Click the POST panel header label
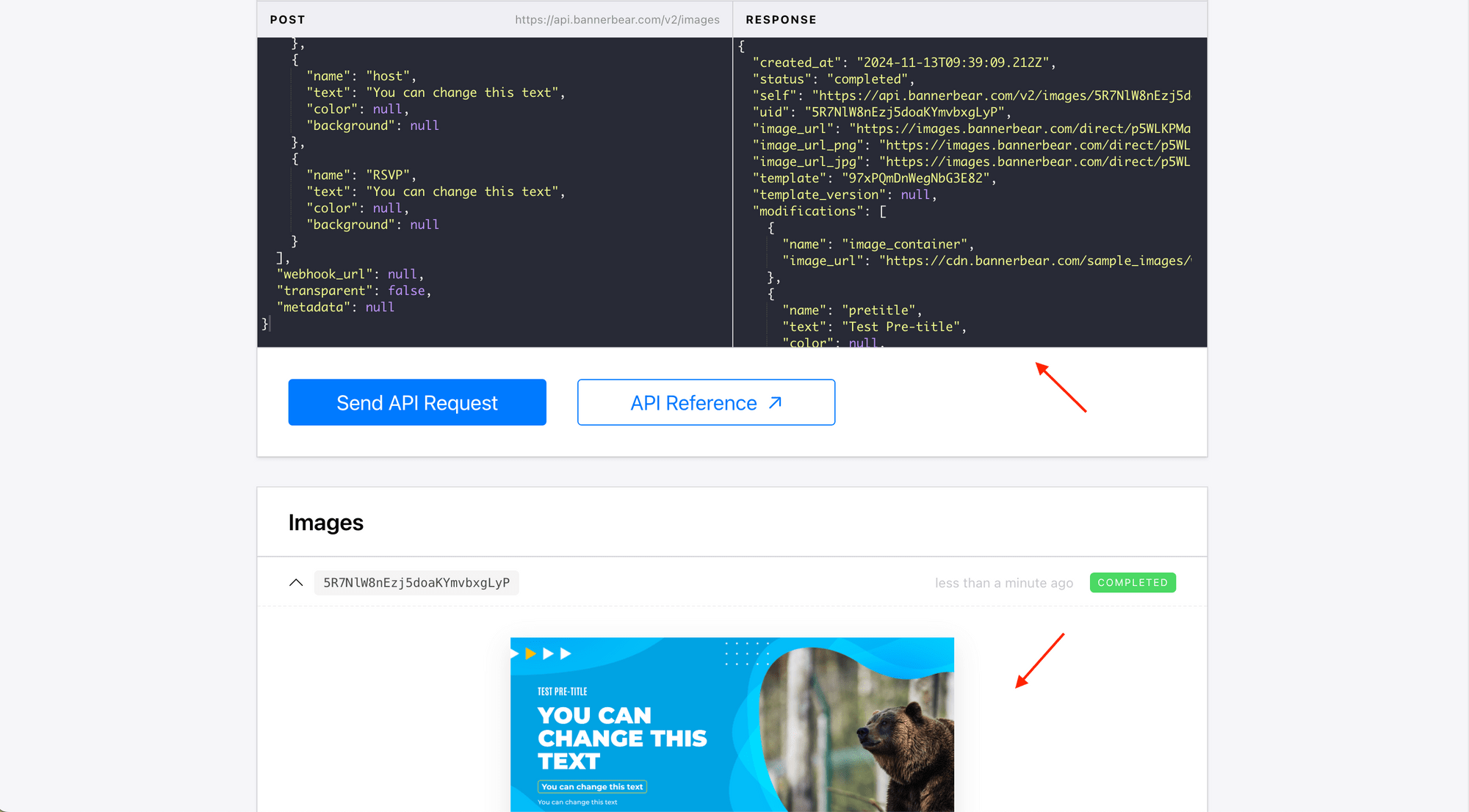 click(287, 20)
